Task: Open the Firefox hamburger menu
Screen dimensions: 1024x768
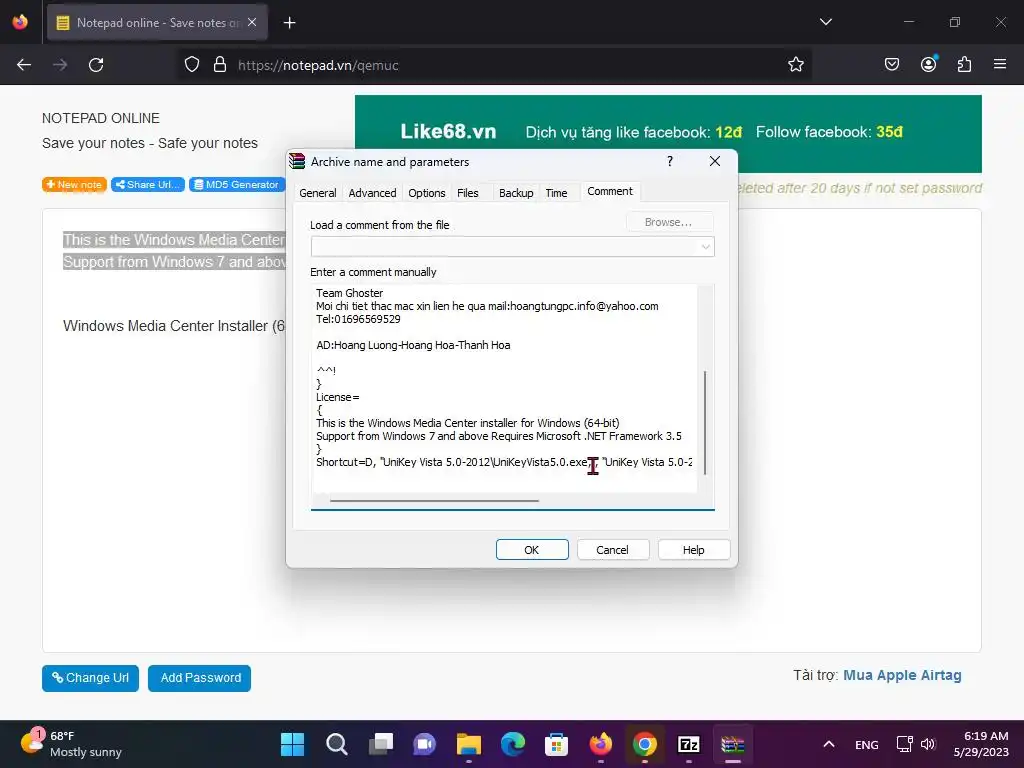Action: [x=1000, y=65]
